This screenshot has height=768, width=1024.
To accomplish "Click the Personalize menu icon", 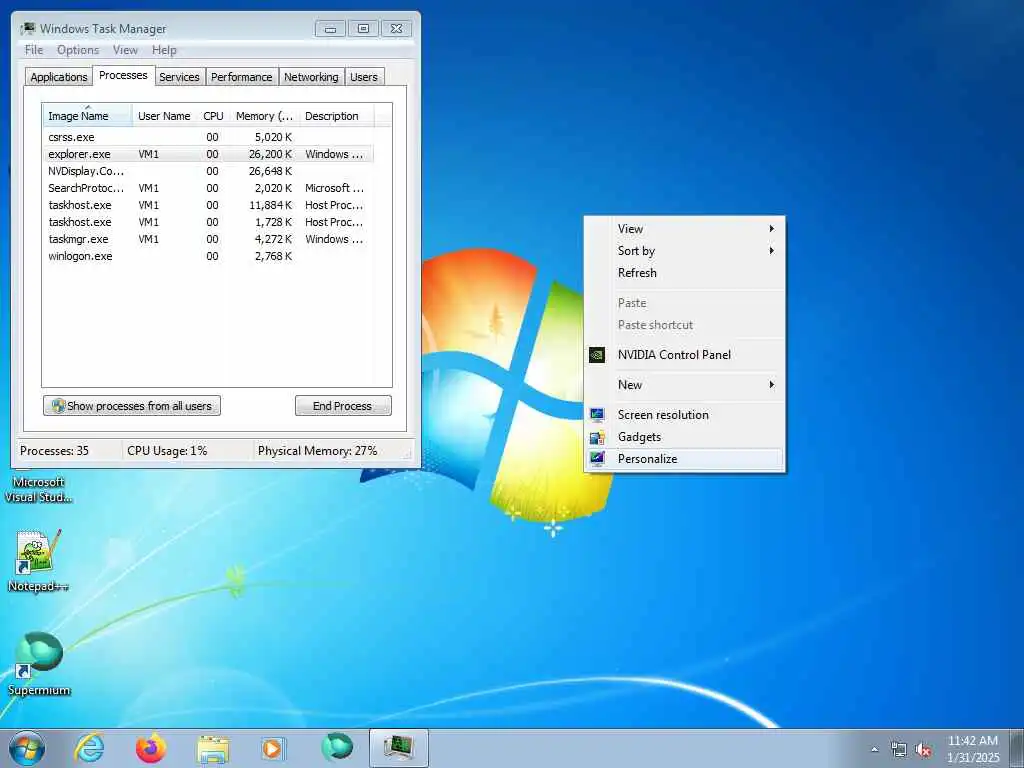I will click(x=597, y=458).
